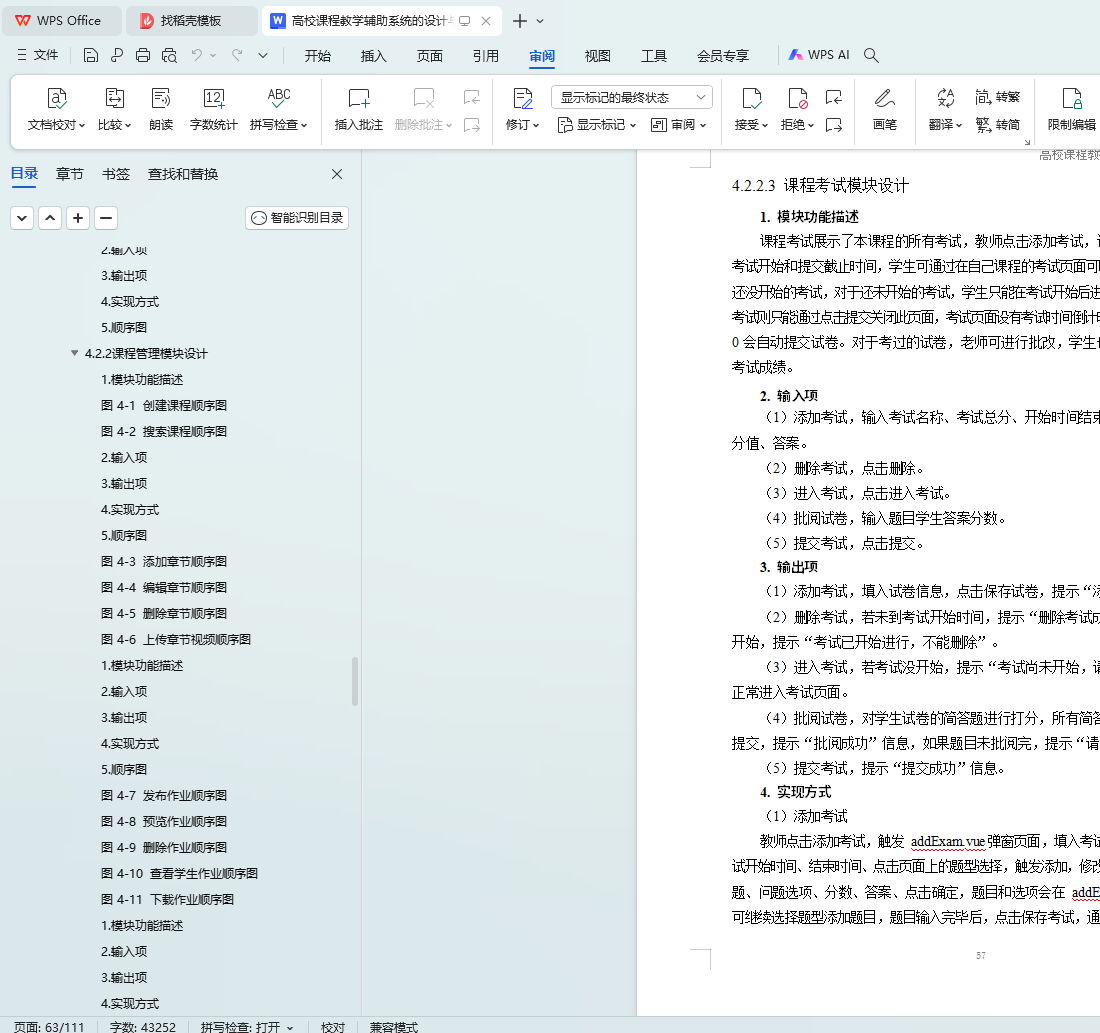
Task: Click 限制编辑 restrict editing
Action: (x=1071, y=109)
